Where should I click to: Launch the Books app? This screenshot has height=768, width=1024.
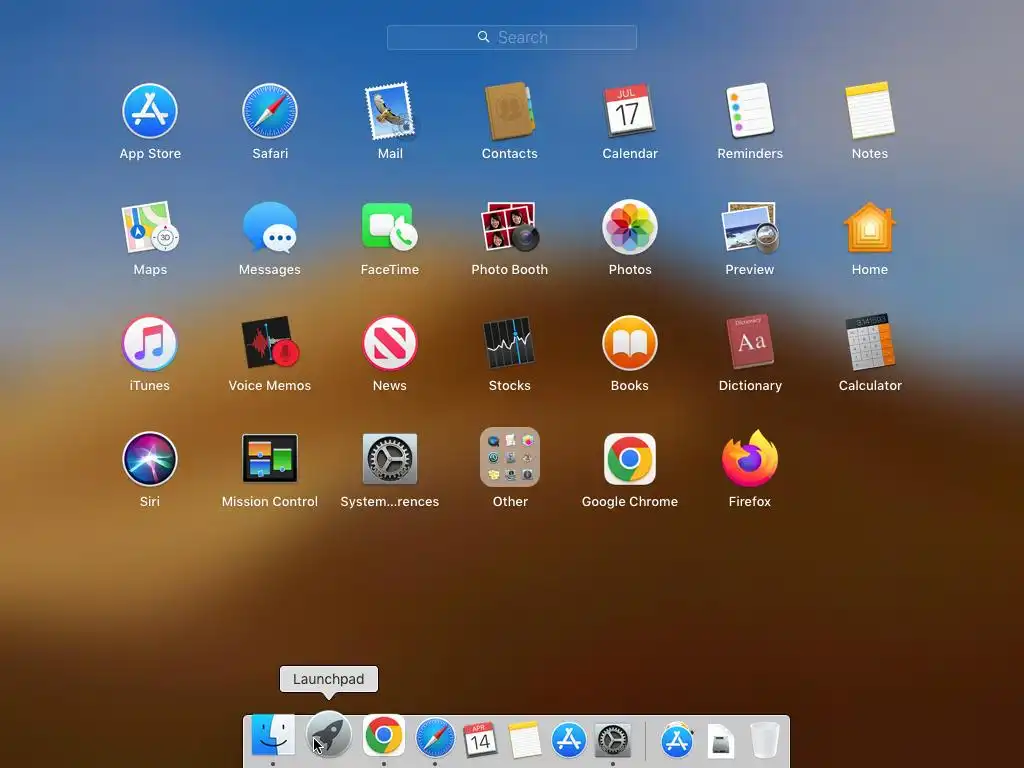(630, 344)
